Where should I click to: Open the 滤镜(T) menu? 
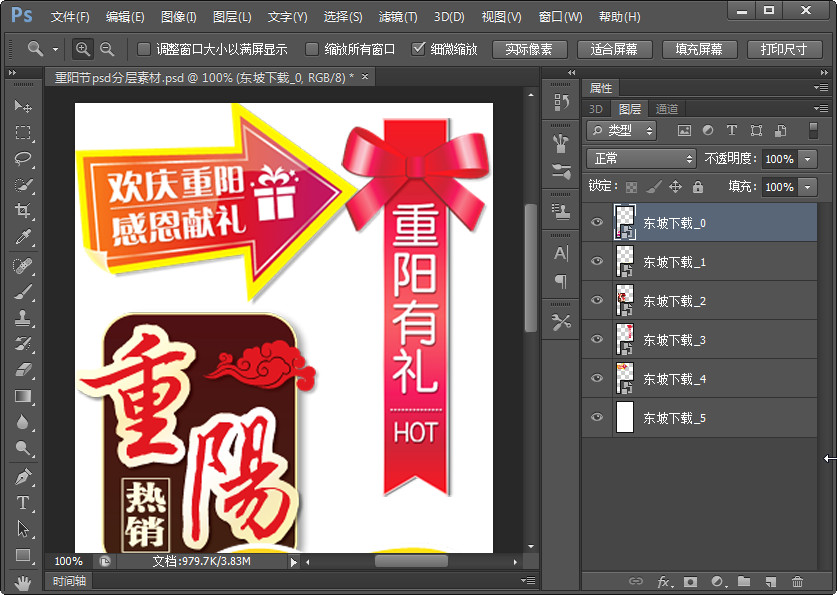coord(398,17)
